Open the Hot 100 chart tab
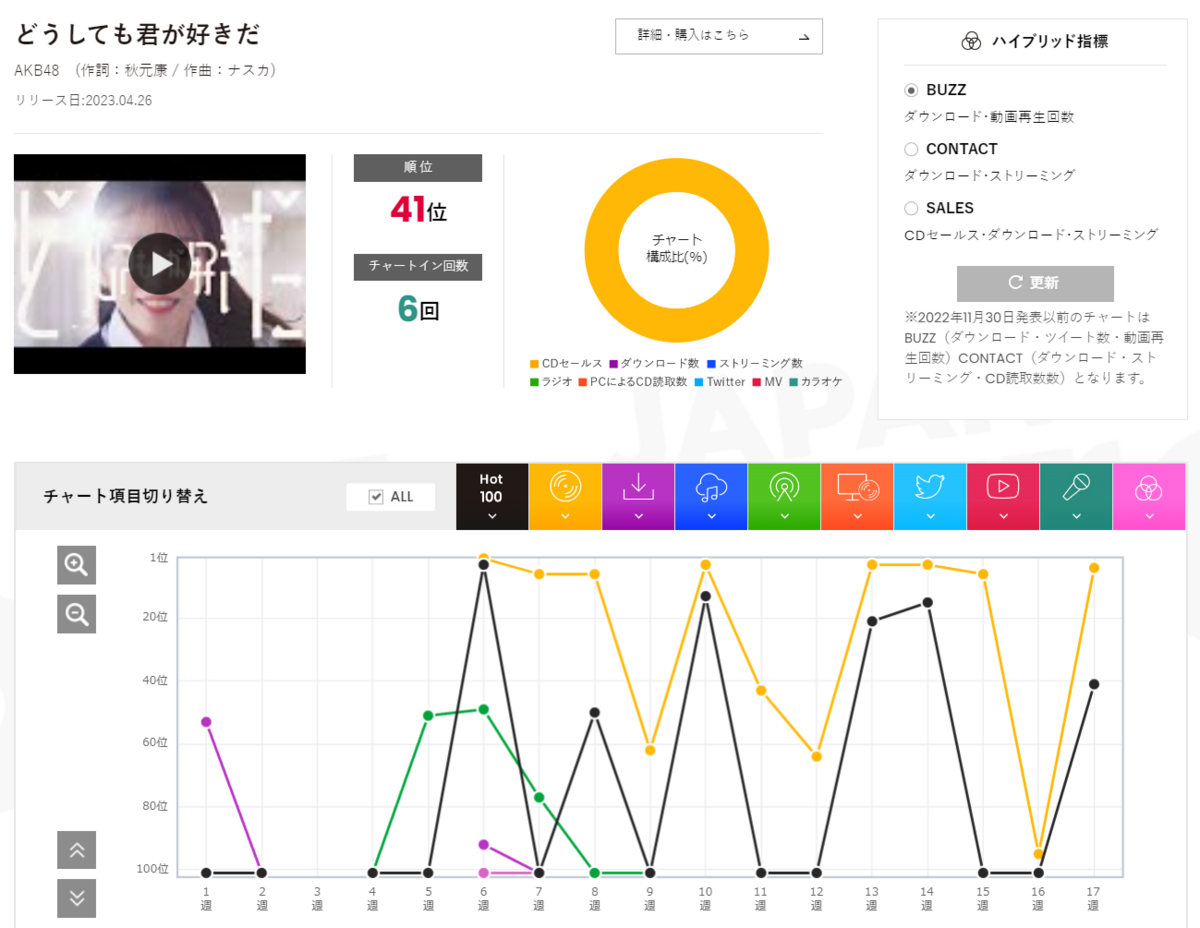 pyautogui.click(x=491, y=497)
